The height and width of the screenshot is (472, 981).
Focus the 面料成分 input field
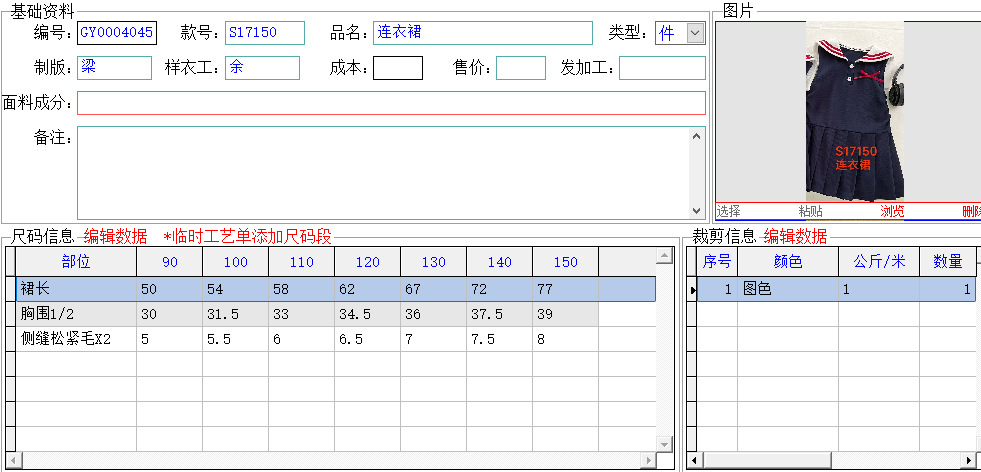coord(391,103)
